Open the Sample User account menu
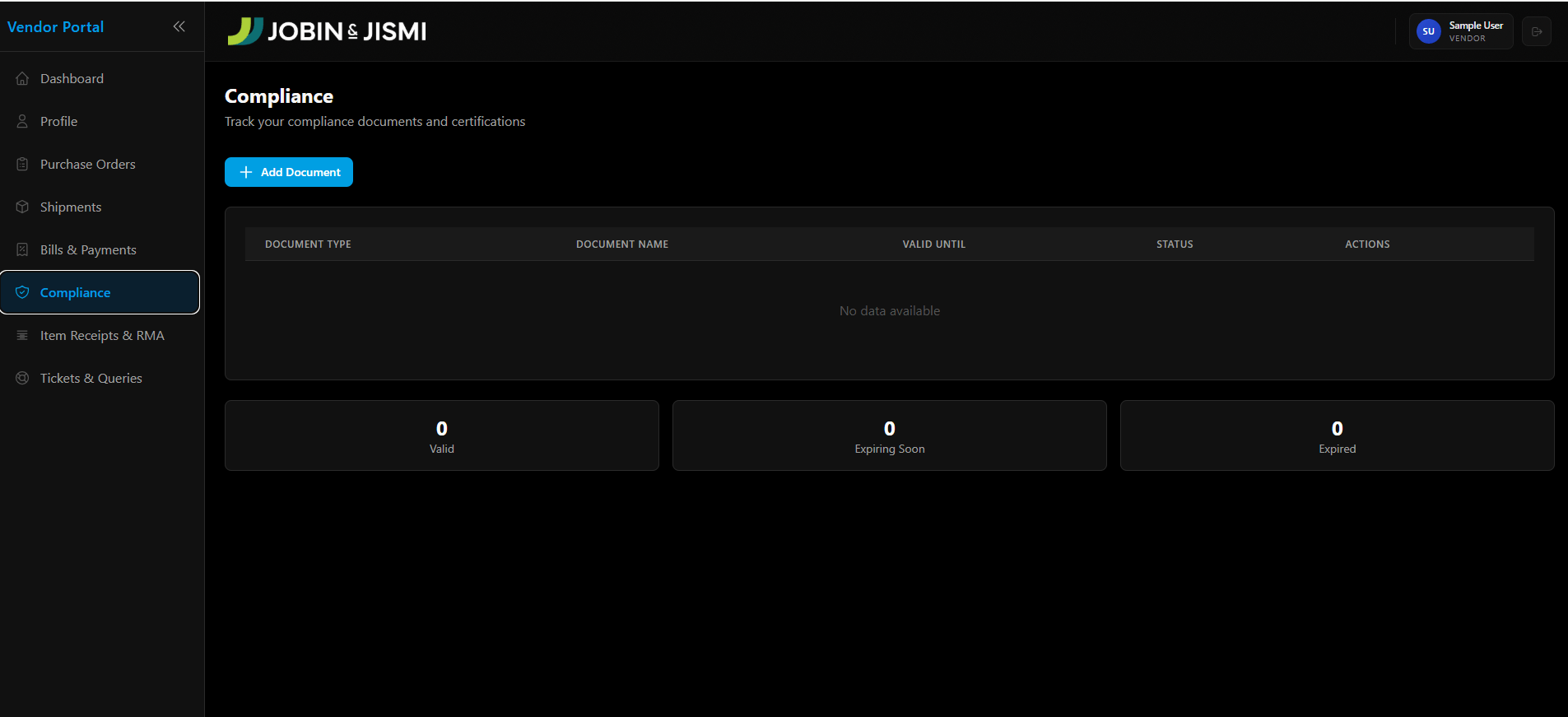1568x717 pixels. click(x=1461, y=31)
